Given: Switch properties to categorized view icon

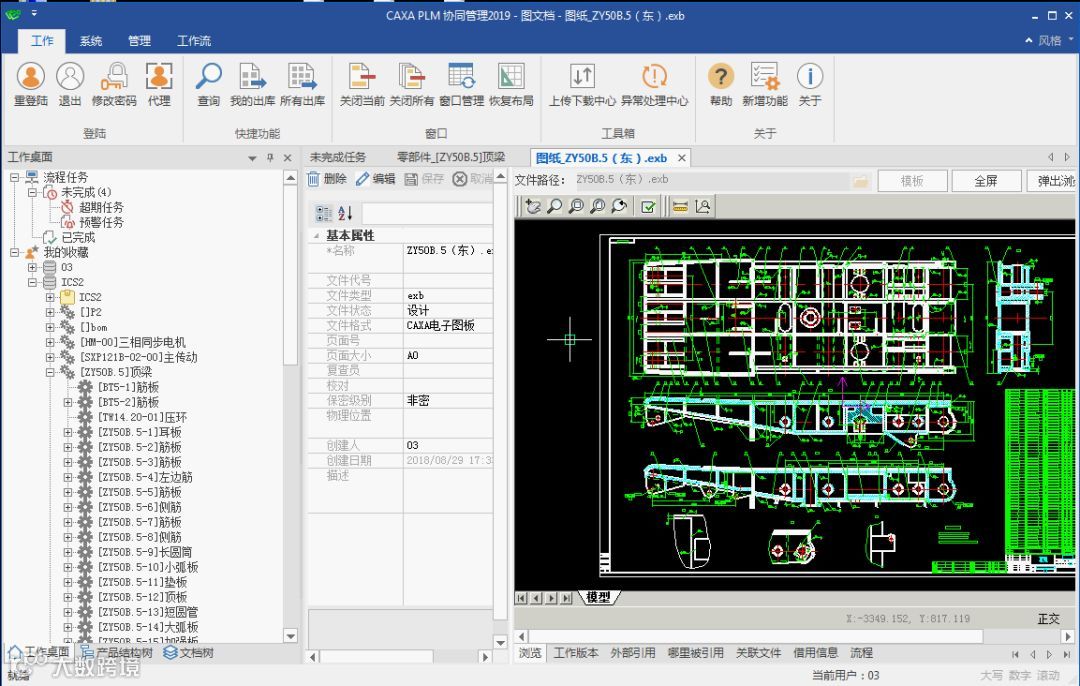Looking at the screenshot, I should coord(323,213).
